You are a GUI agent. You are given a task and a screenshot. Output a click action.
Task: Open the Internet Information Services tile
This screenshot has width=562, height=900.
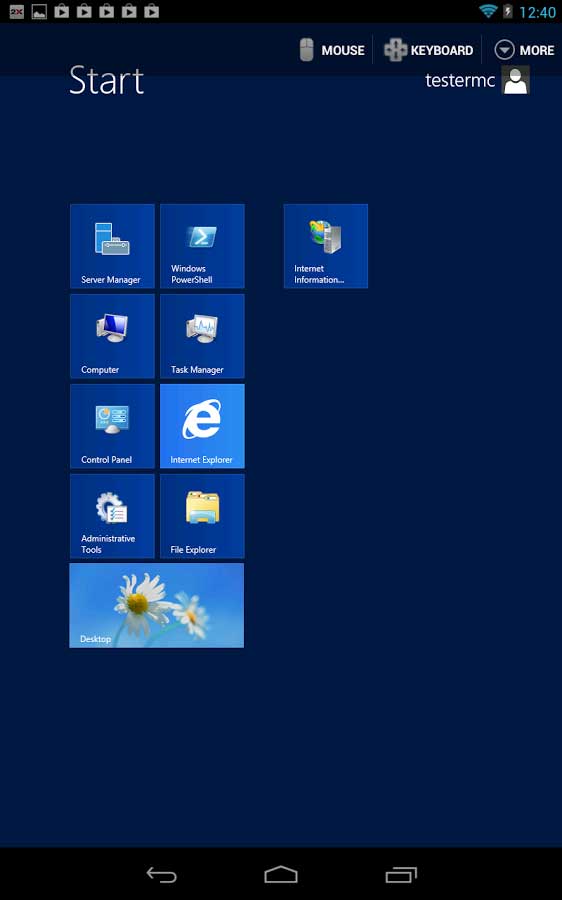pyautogui.click(x=325, y=246)
